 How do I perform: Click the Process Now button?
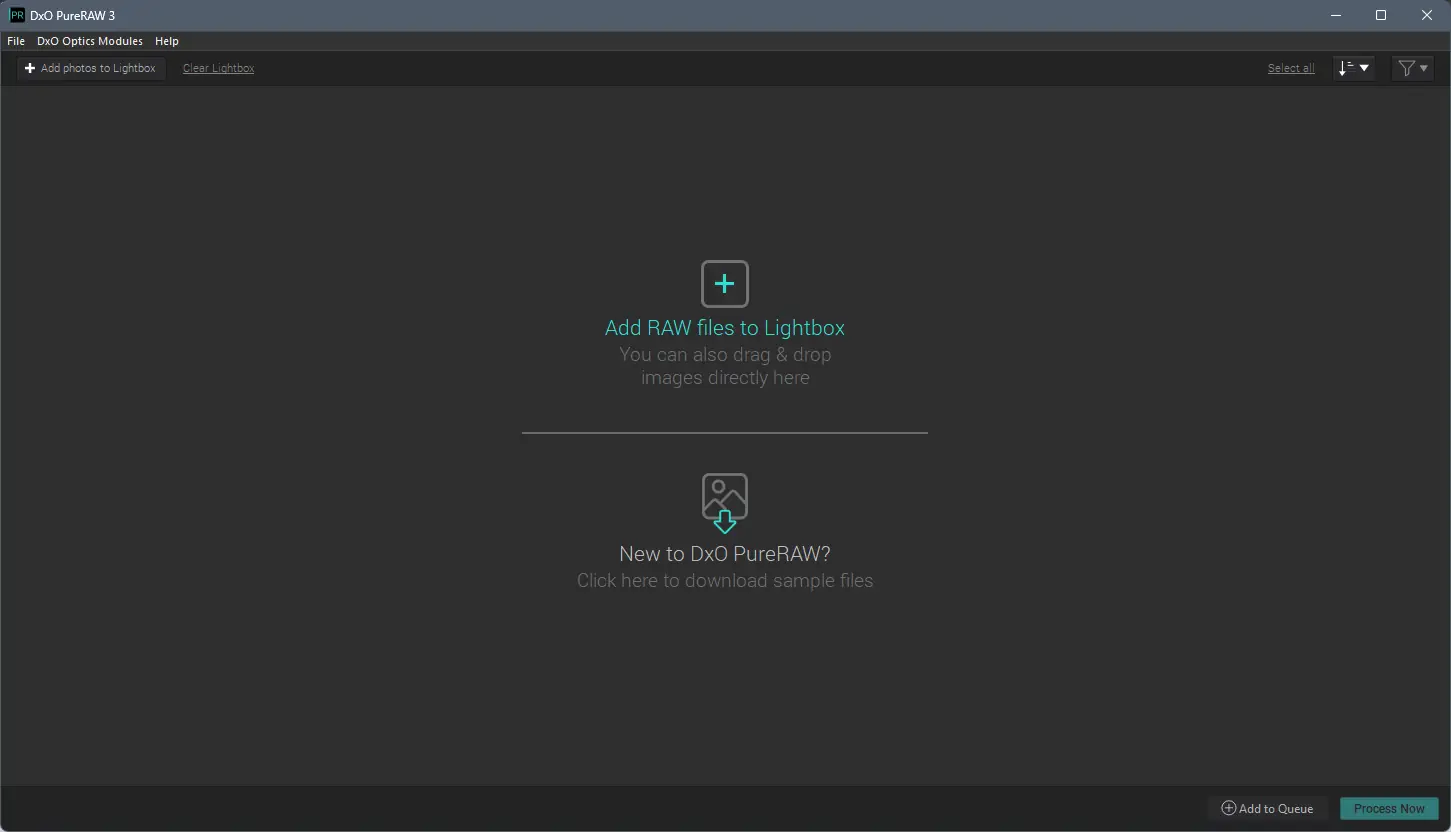[1389, 808]
